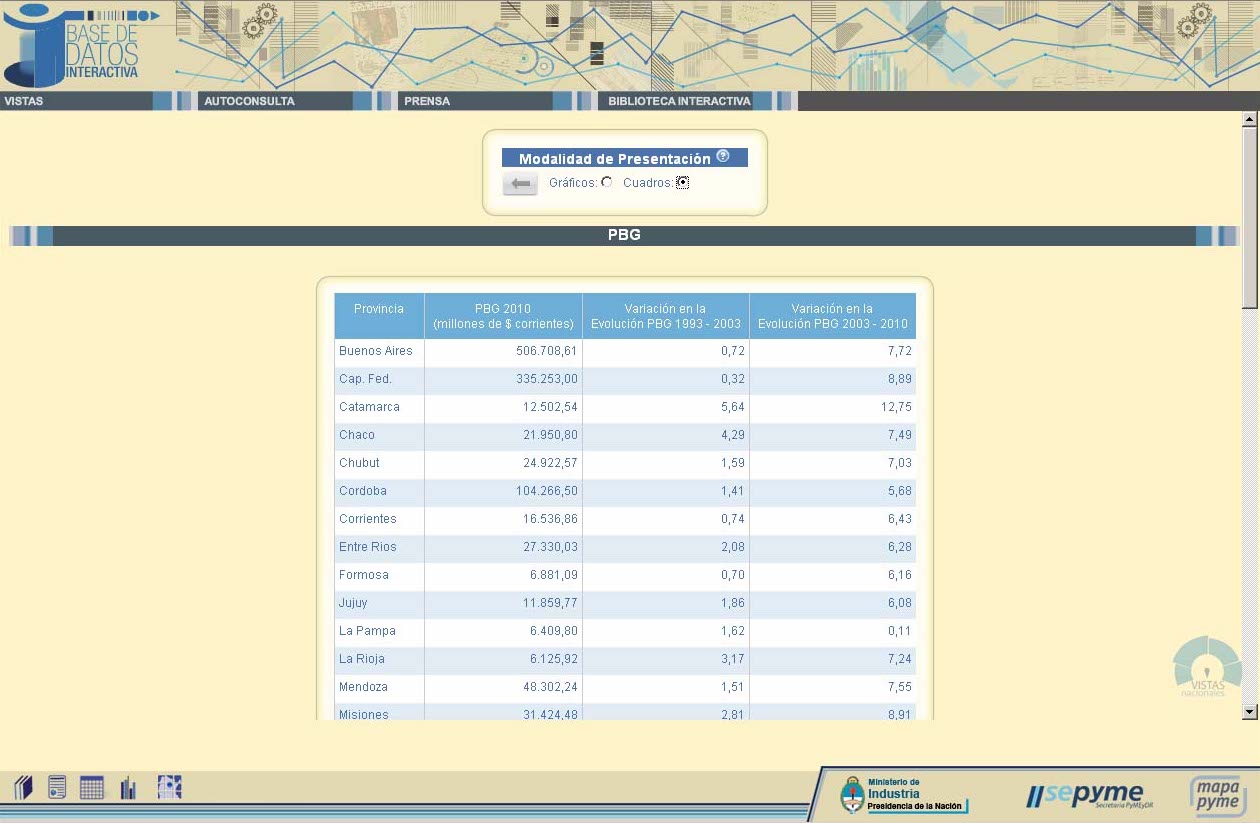Click the Ministerio de Industria logo link
The image size is (1260, 823).
(904, 795)
